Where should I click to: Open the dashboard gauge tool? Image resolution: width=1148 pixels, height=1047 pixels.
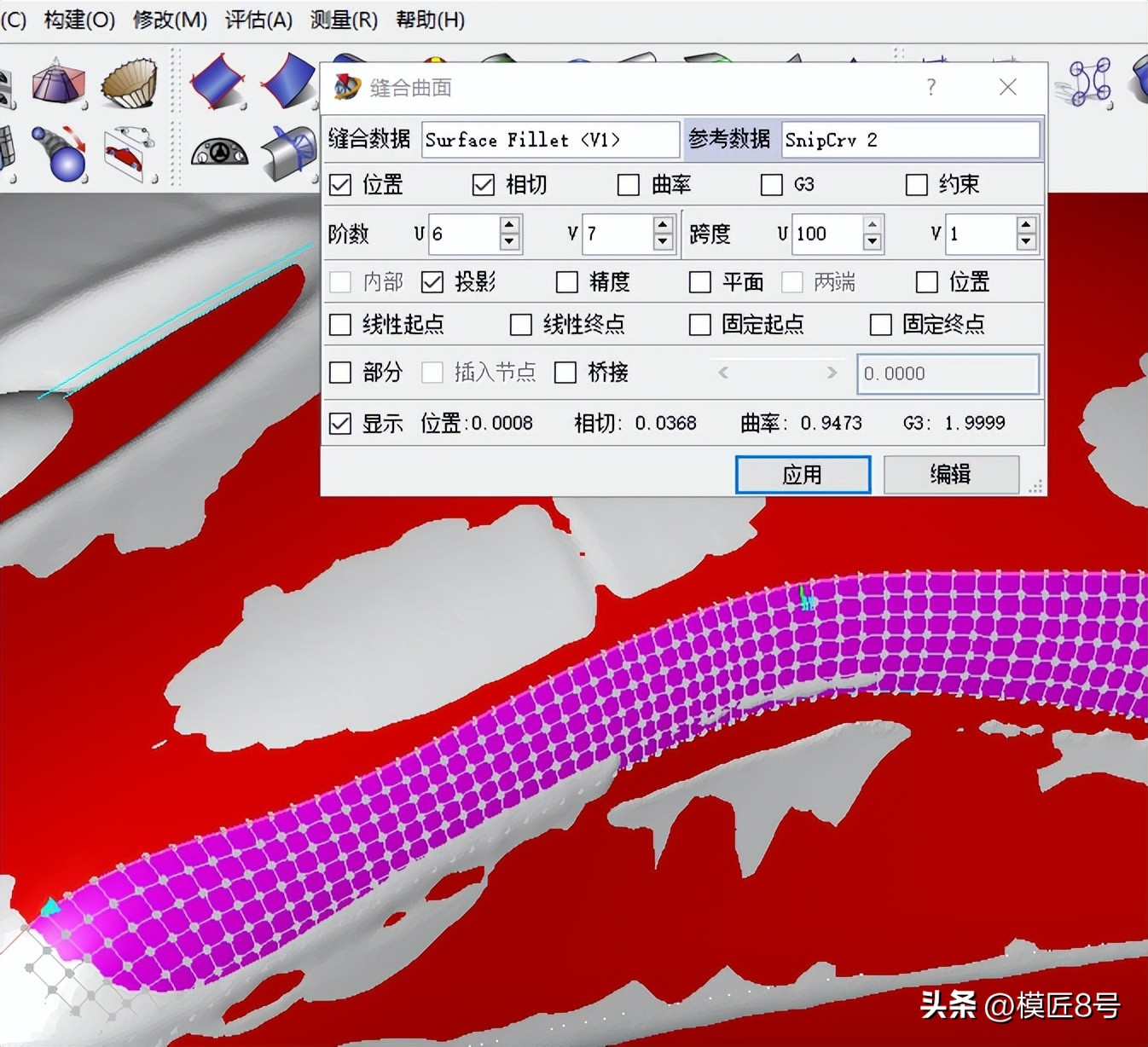[x=219, y=152]
